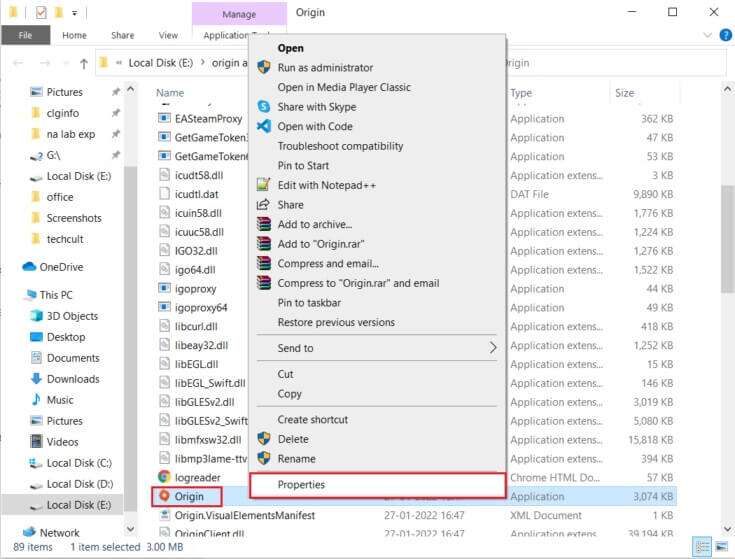Select libcurl.dll file row
This screenshot has width=735, height=559.
click(196, 326)
